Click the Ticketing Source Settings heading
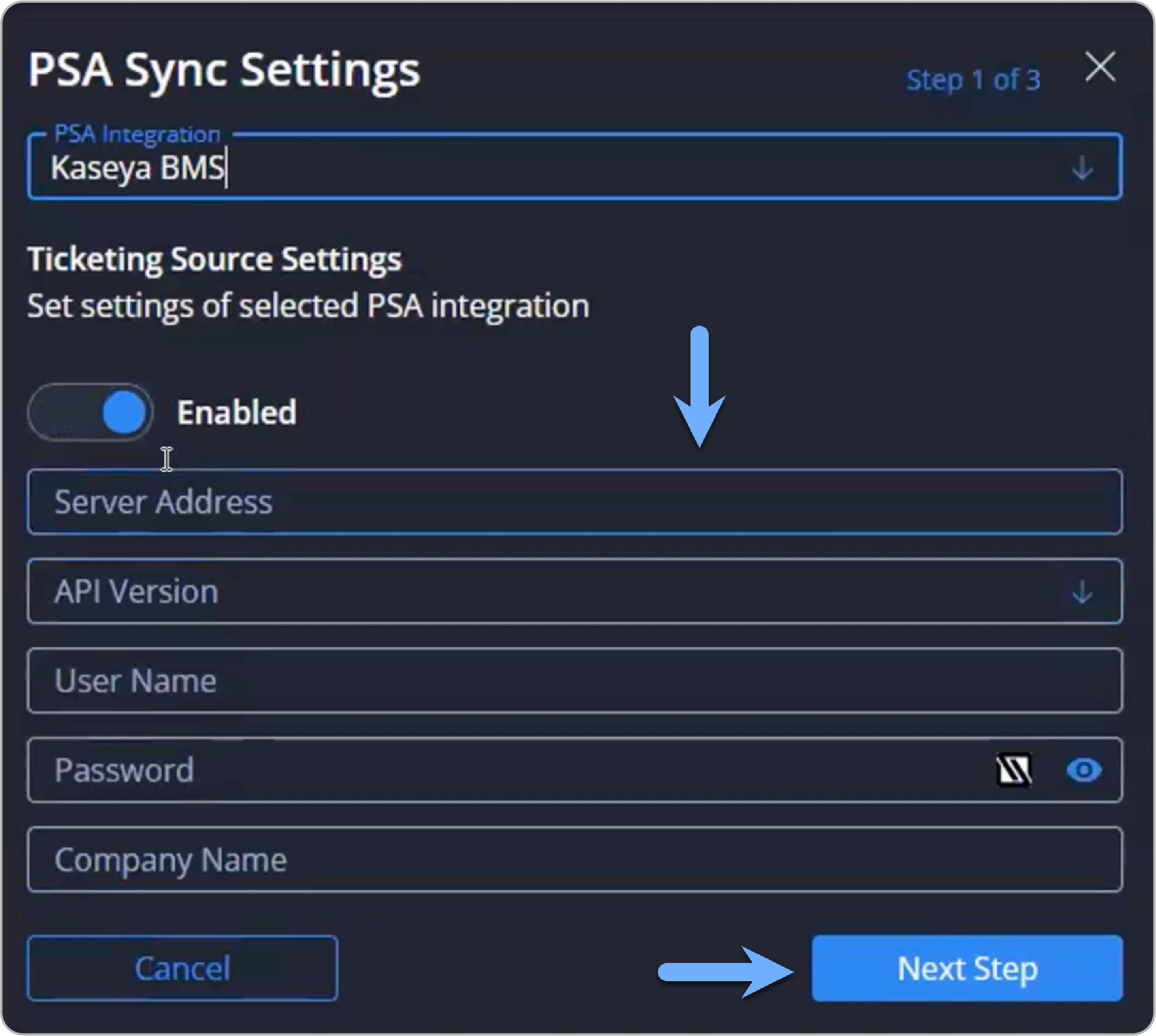The height and width of the screenshot is (1036, 1156). 214,259
